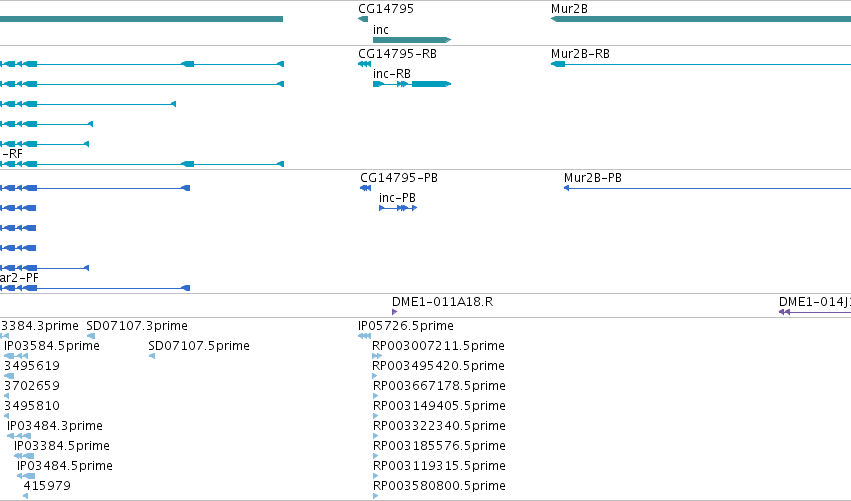Click the CG14795-PB protein arrows
This screenshot has height=501, width=851.
(x=366, y=188)
